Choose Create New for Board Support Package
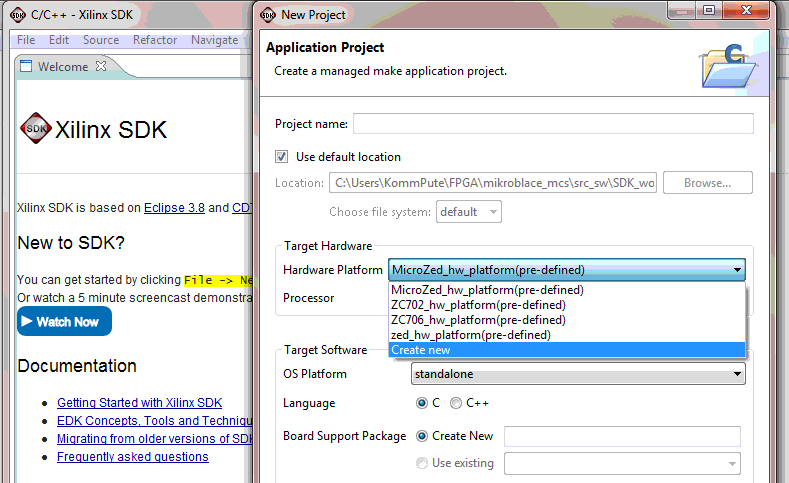This screenshot has height=483, width=789. pyautogui.click(x=422, y=436)
